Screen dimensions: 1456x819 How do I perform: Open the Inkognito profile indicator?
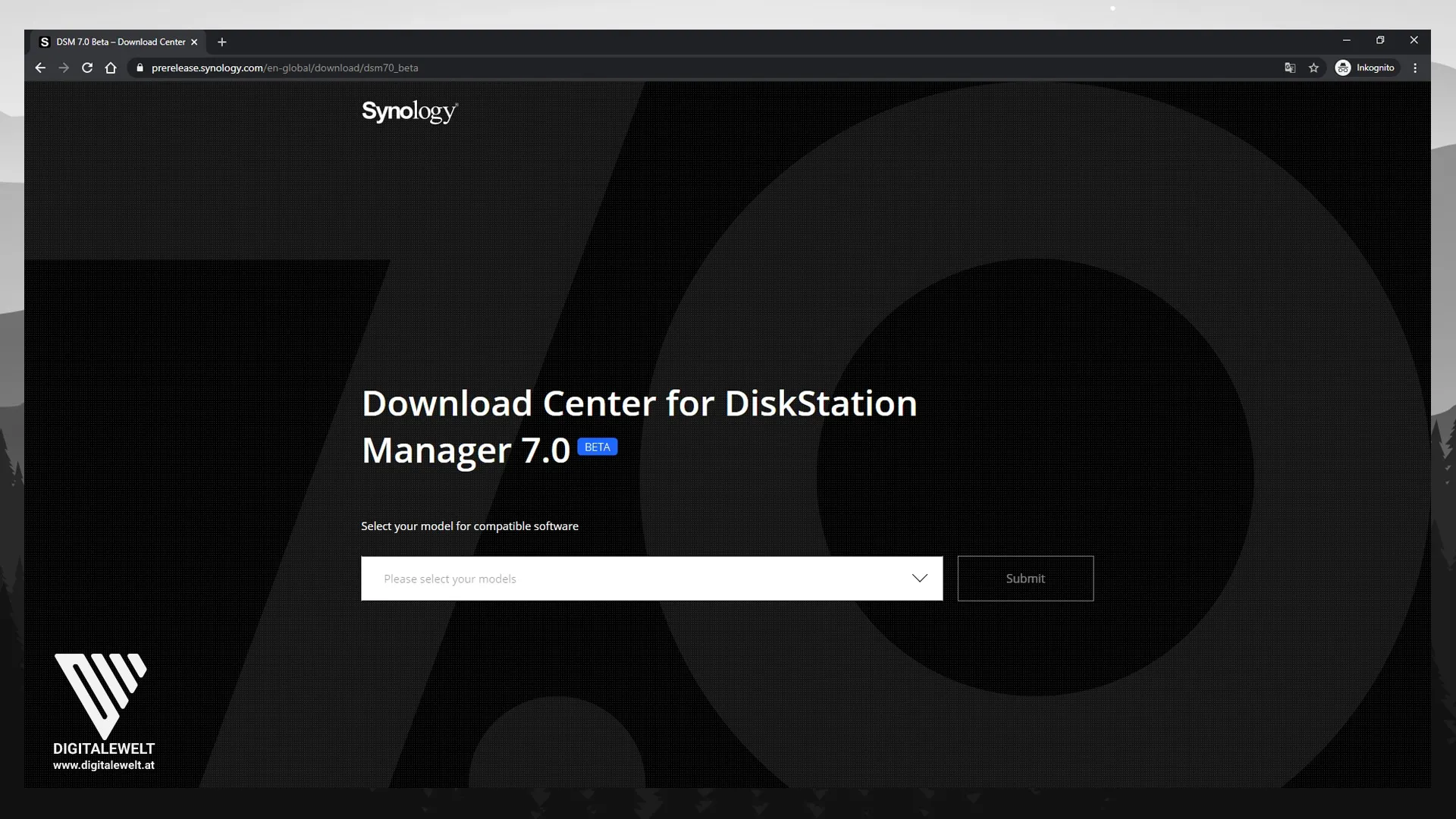pos(1366,68)
